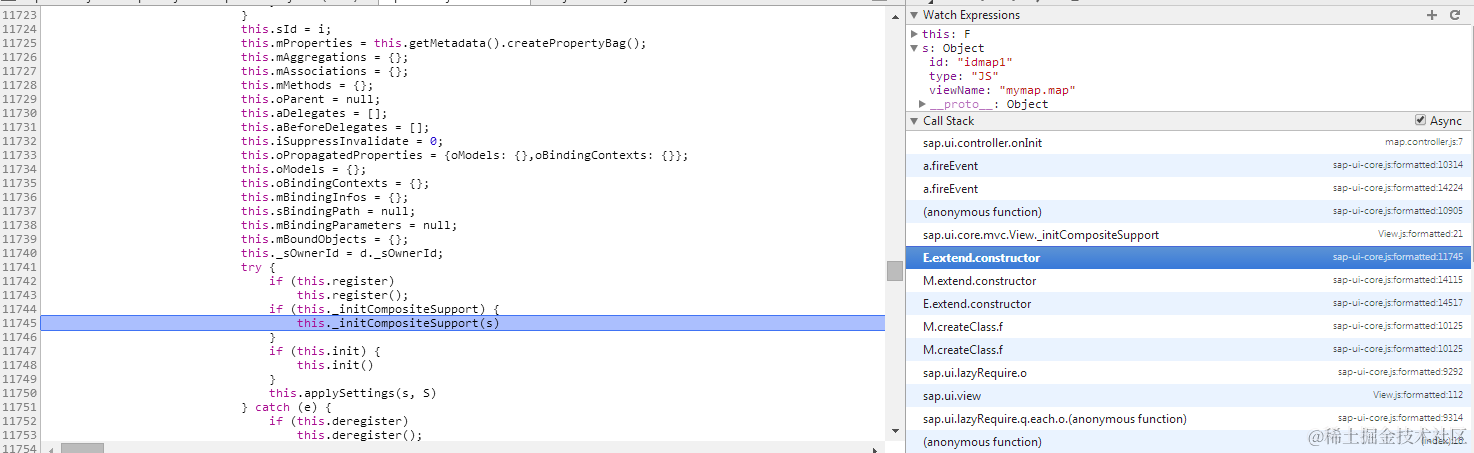Click the code editor scroll-down arrow
Viewport: 1474px width, 453px height.
click(x=894, y=432)
